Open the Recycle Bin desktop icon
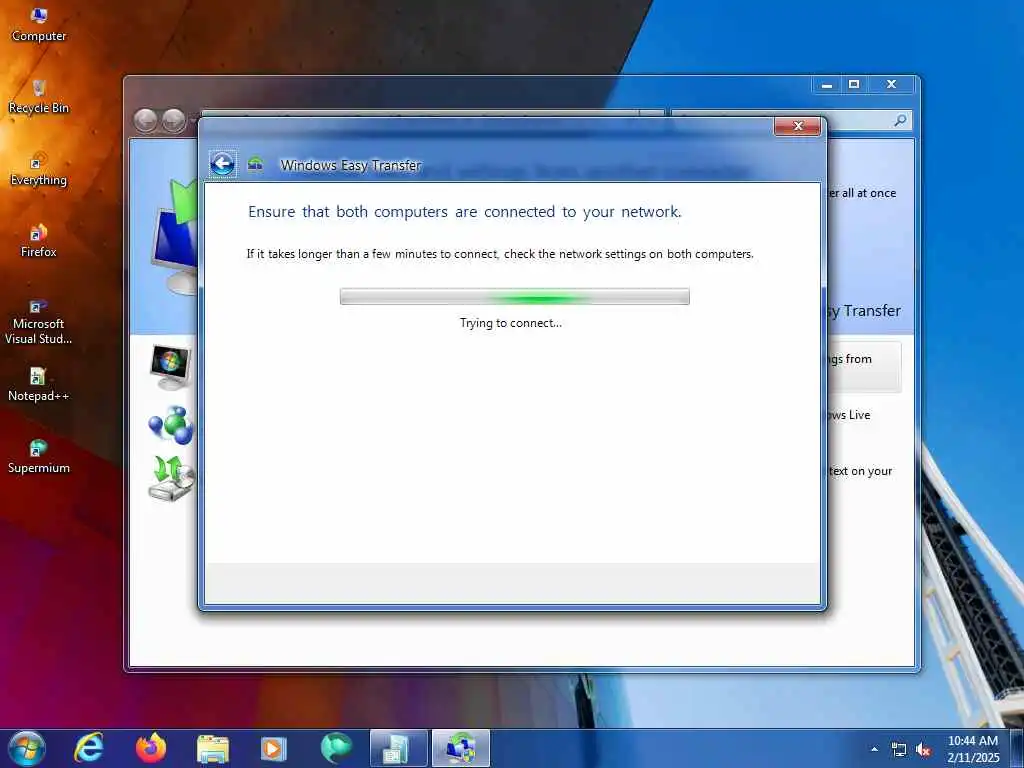1024x768 pixels. pos(39,97)
